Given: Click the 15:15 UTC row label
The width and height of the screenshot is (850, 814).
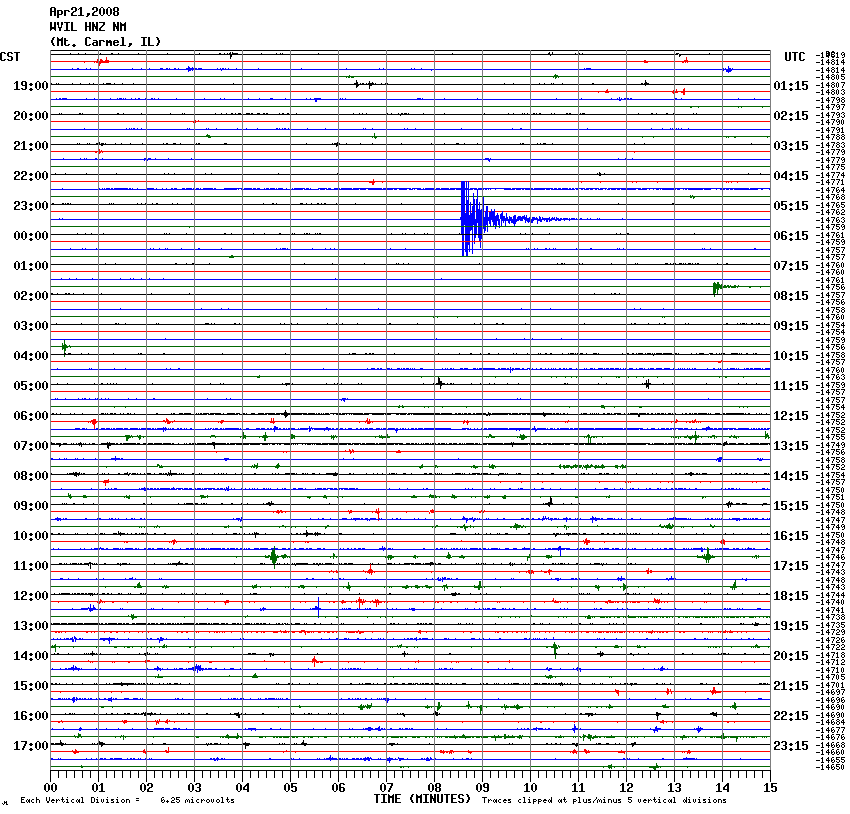Looking at the screenshot, I should coord(791,506).
